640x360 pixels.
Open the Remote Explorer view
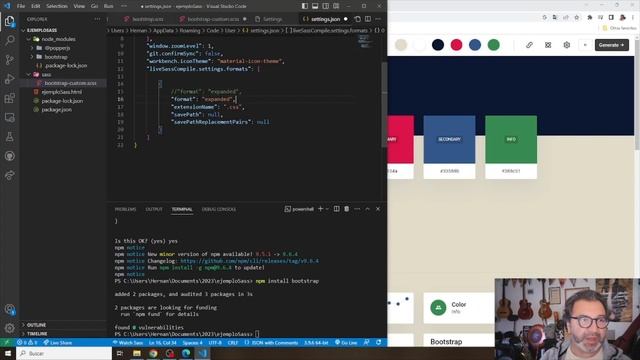coord(9,118)
